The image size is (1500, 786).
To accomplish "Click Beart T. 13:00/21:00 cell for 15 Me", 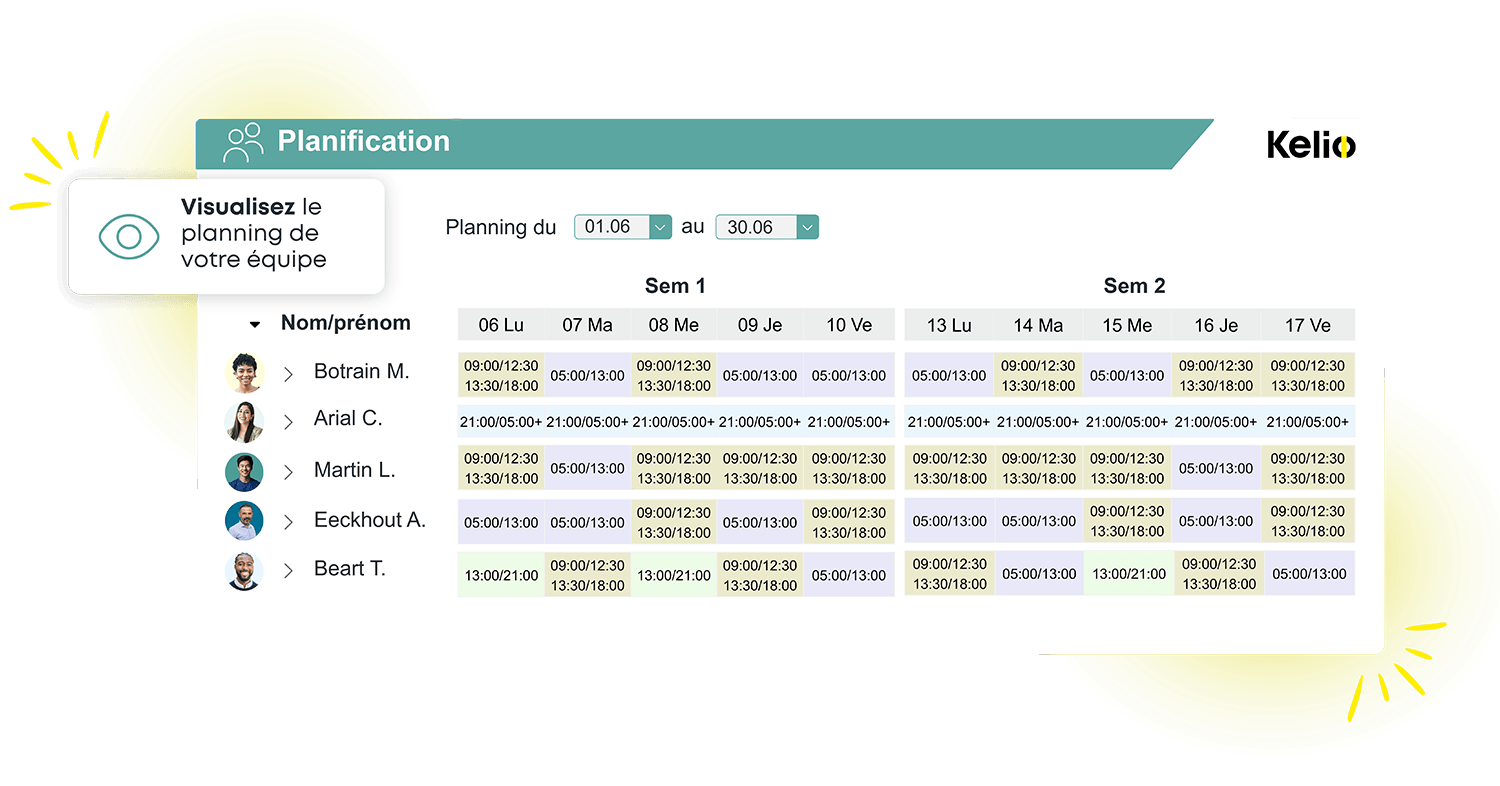I will [x=1128, y=574].
